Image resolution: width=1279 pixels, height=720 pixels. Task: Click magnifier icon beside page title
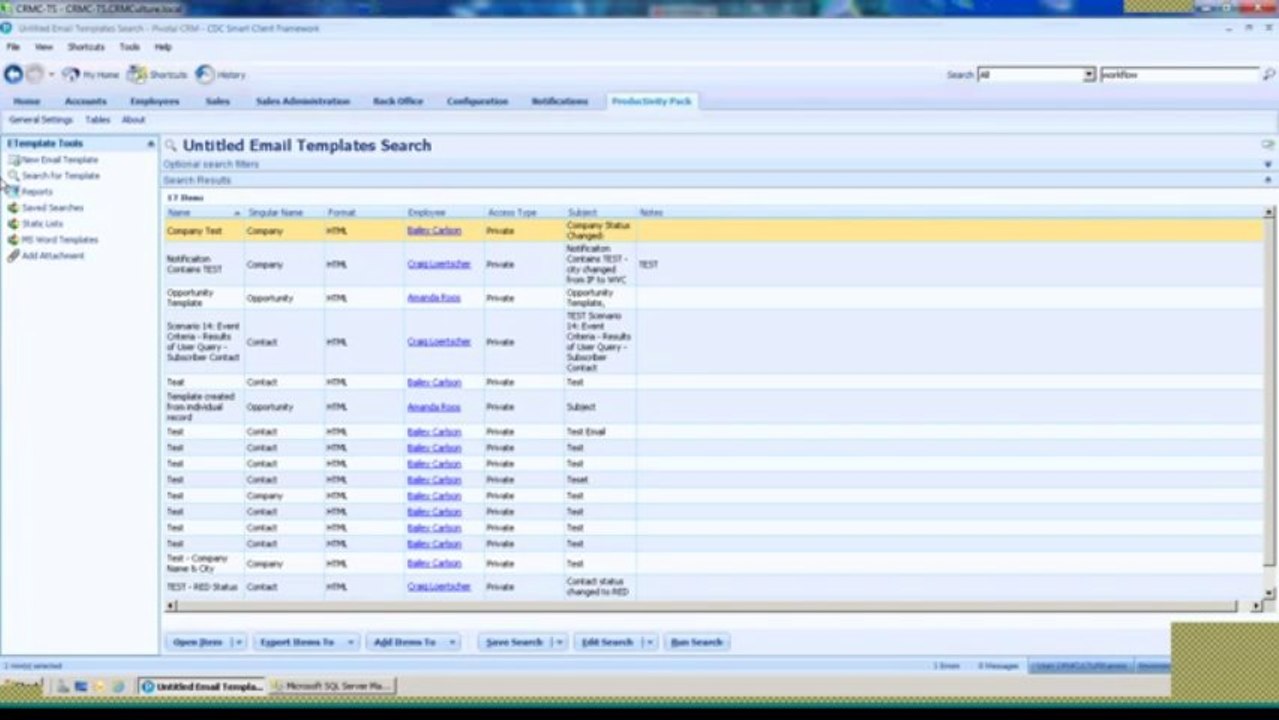pyautogui.click(x=171, y=145)
